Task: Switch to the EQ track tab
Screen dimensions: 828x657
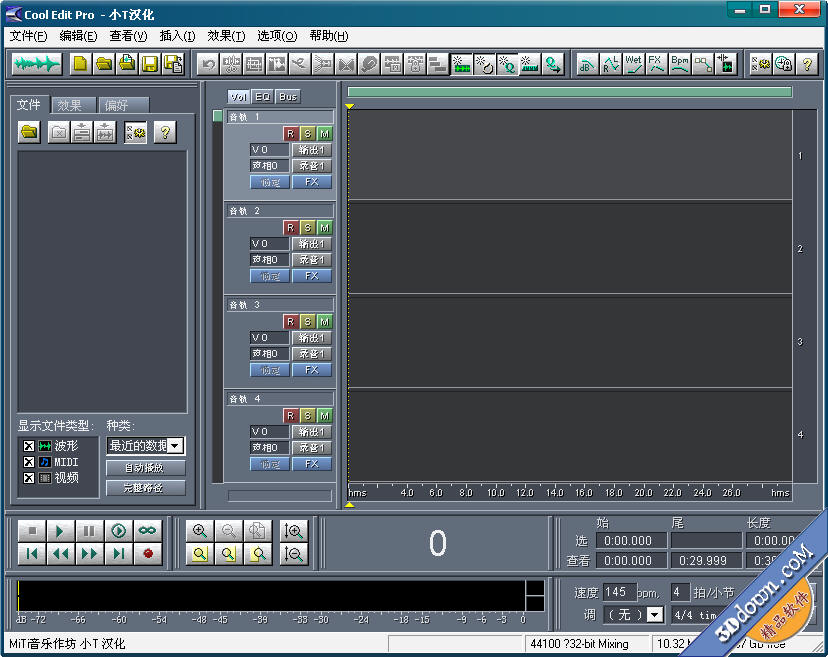Action: 262,97
